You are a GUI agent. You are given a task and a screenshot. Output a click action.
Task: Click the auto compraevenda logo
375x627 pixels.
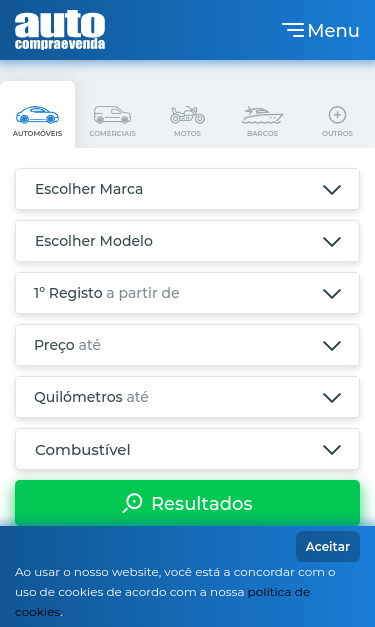point(60,30)
